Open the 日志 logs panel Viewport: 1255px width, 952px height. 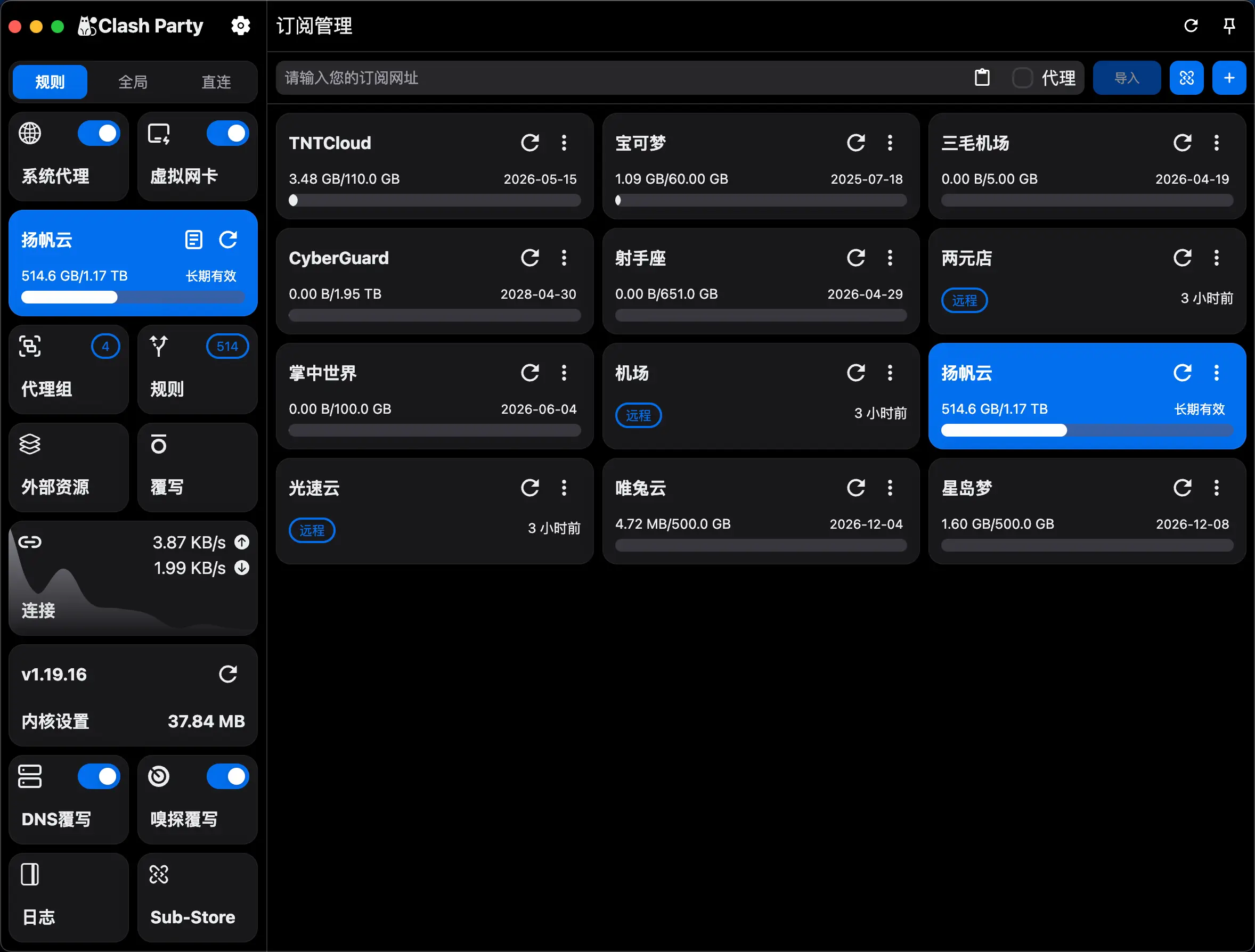pyautogui.click(x=68, y=898)
